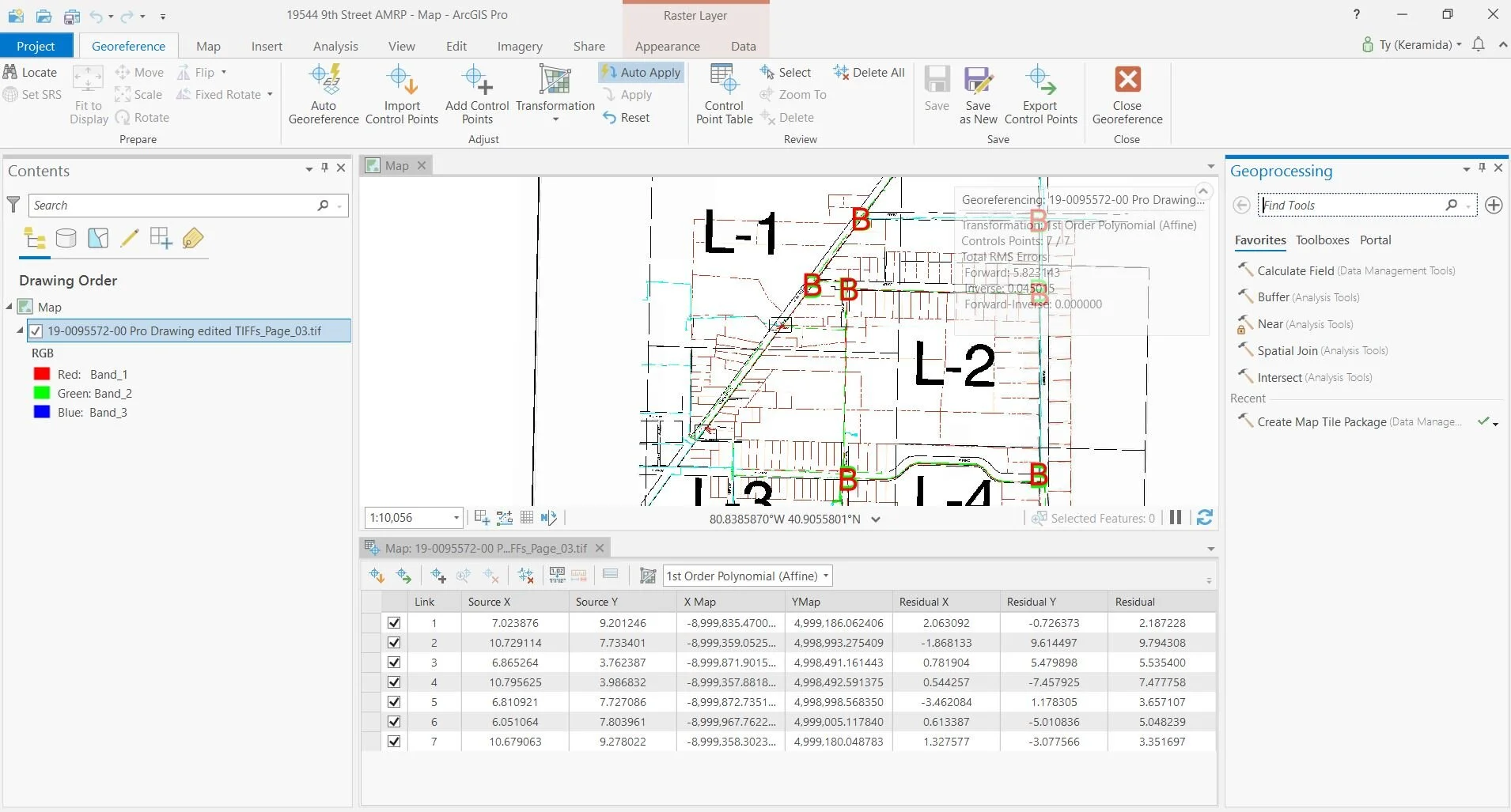Open the Import Control Points tool
1511x812 pixels.
coord(402,93)
